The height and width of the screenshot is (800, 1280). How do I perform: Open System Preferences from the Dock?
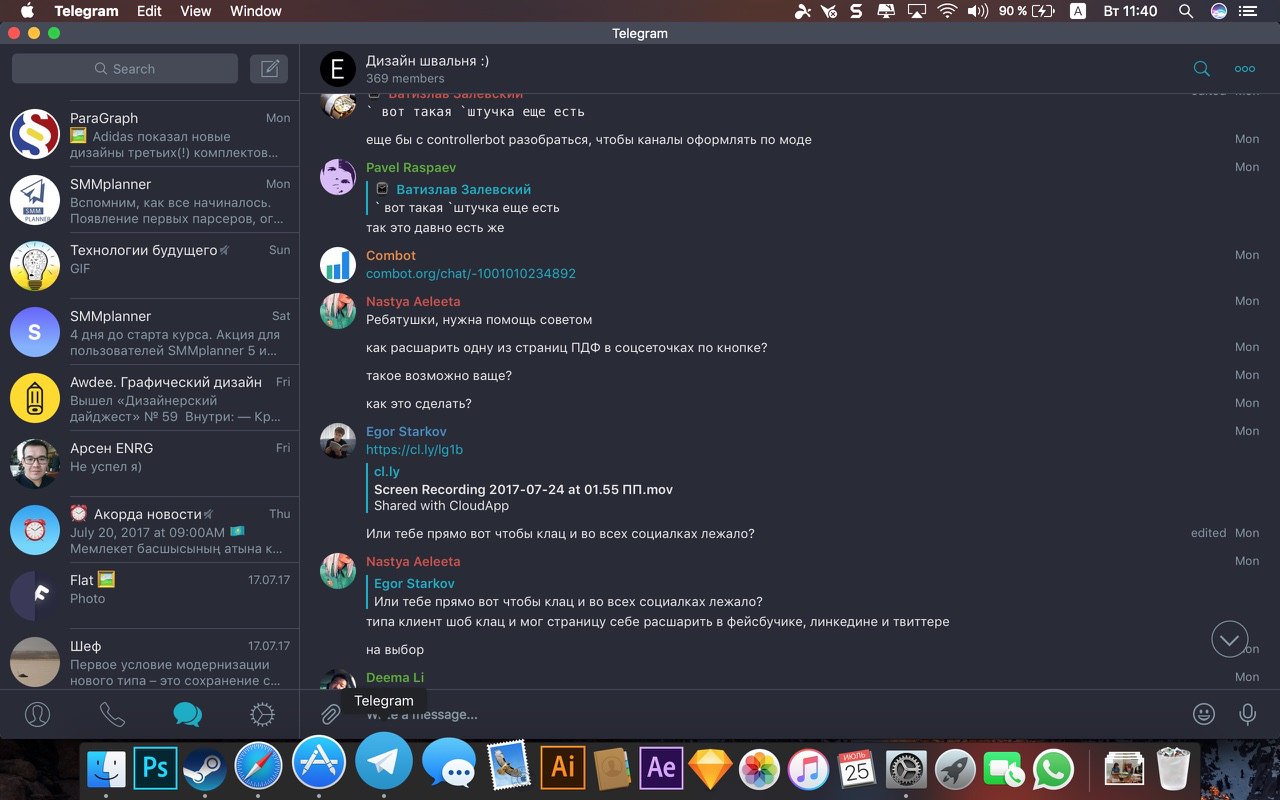coord(907,769)
